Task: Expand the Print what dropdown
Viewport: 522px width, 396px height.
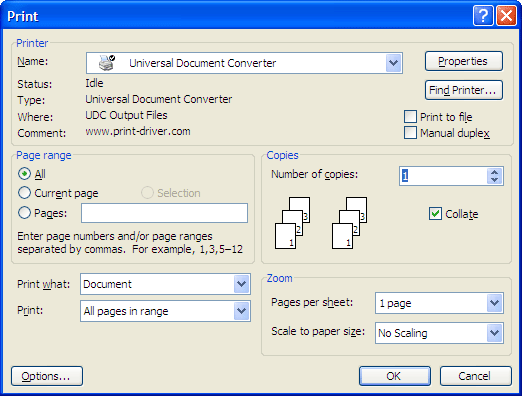Action: [241, 284]
